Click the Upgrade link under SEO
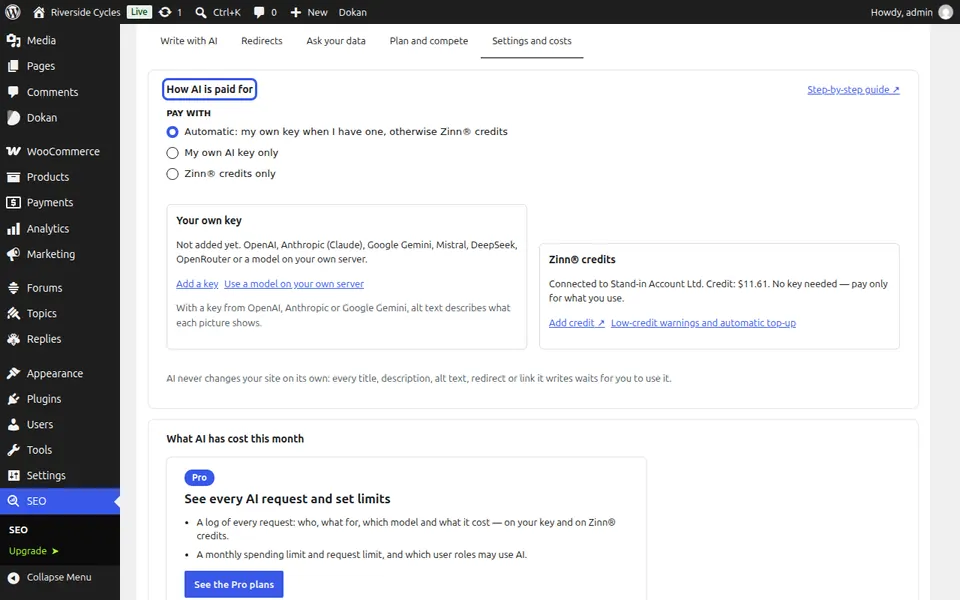The height and width of the screenshot is (600, 960). coord(34,551)
